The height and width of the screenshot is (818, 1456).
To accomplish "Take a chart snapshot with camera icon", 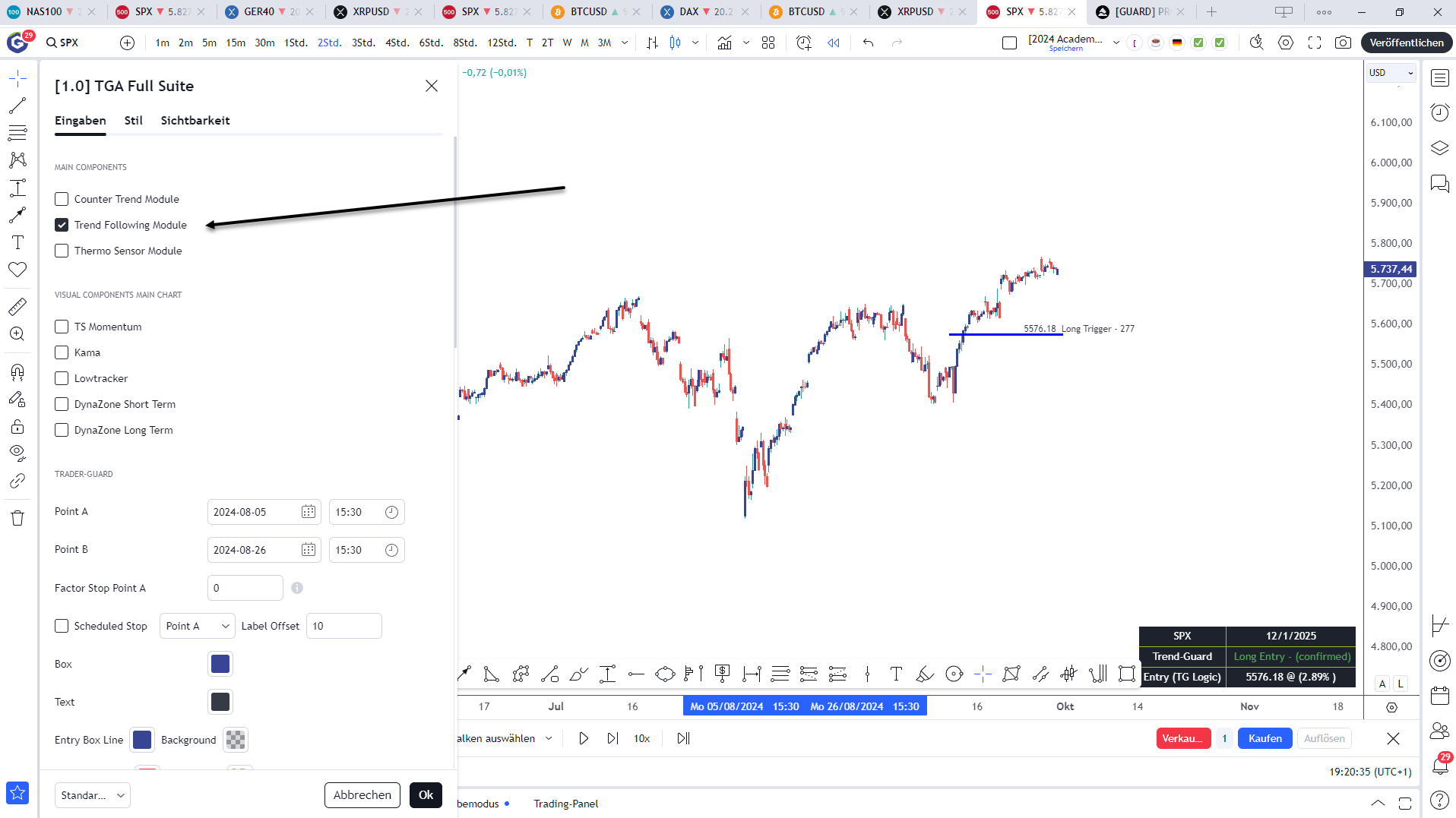I will click(x=1343, y=43).
